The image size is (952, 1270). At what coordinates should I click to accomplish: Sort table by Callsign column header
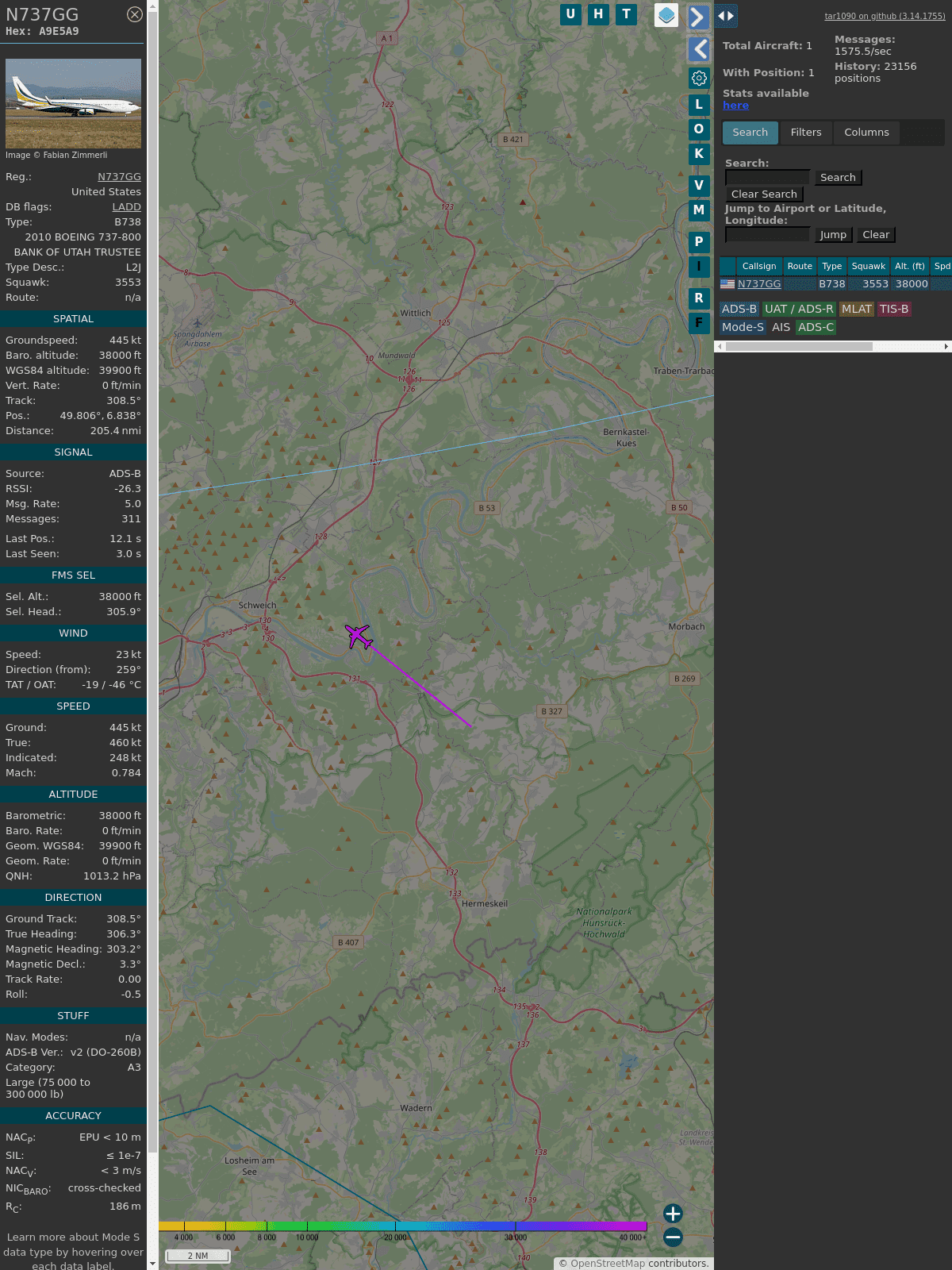tap(759, 267)
